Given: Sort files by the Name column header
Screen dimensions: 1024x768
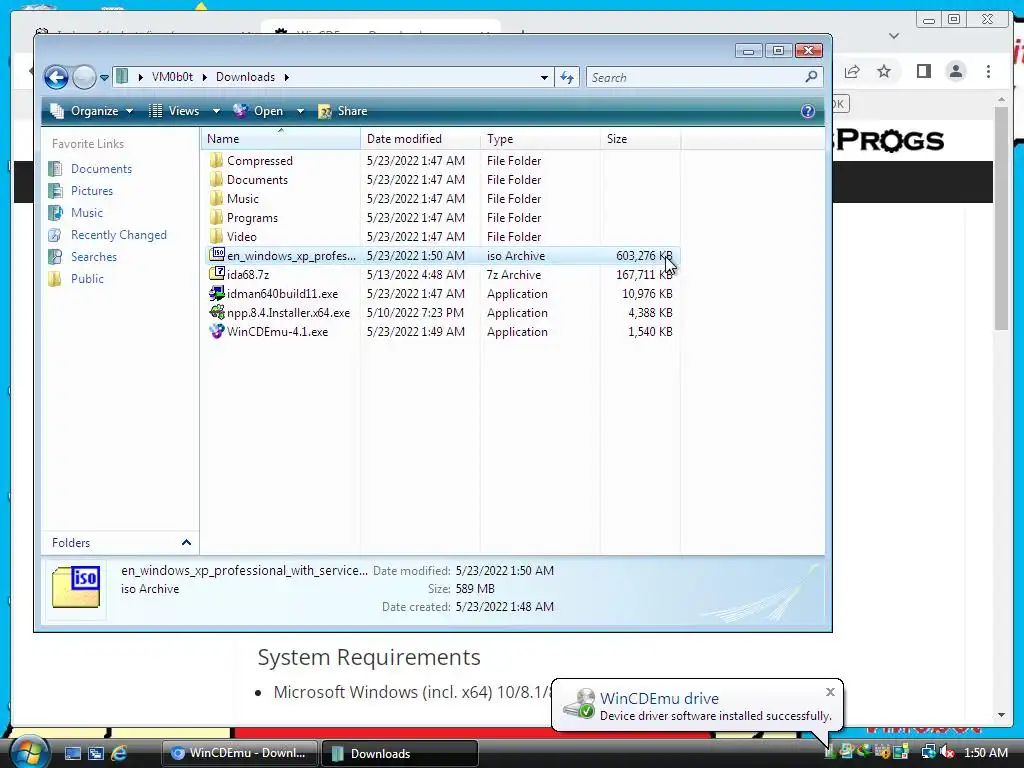Looking at the screenshot, I should coord(281,138).
